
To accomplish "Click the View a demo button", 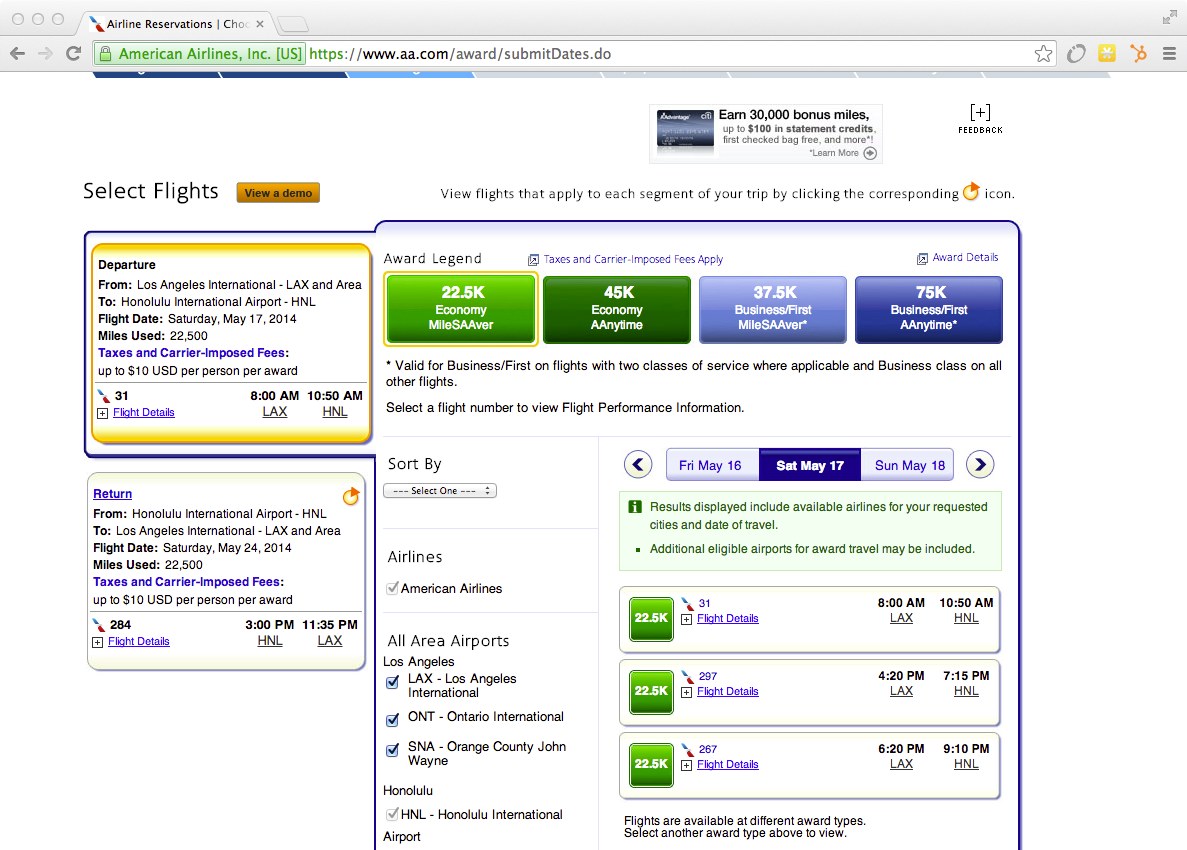I will coord(277,192).
